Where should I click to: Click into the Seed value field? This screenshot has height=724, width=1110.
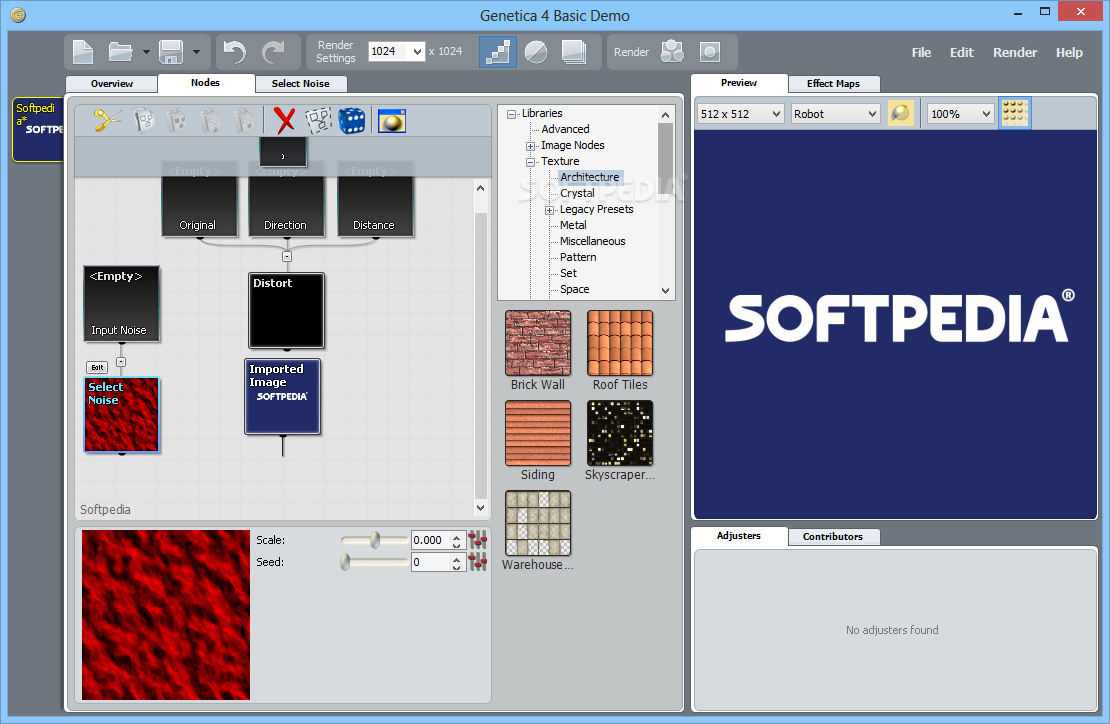coord(430,563)
